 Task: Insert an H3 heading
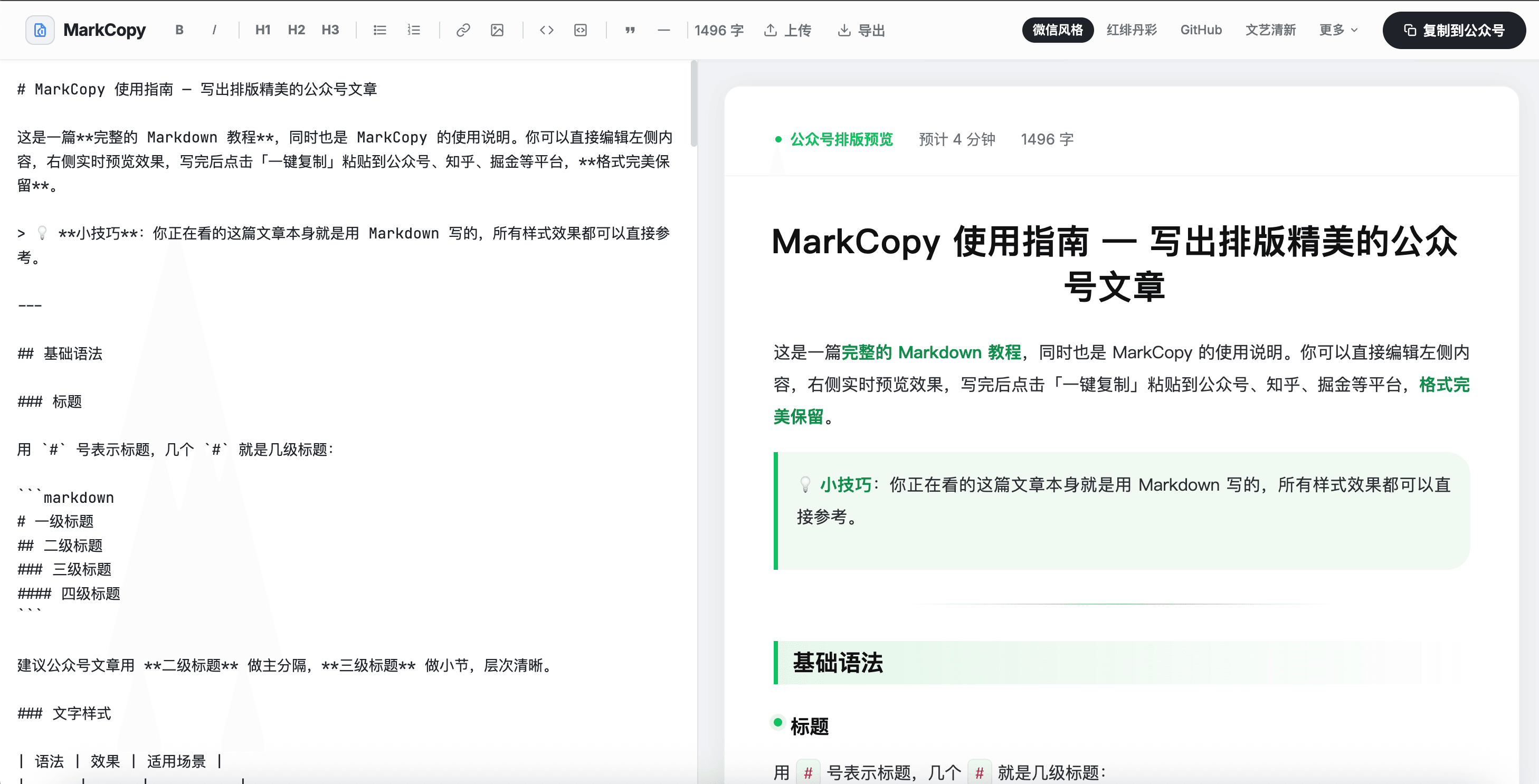coord(330,30)
